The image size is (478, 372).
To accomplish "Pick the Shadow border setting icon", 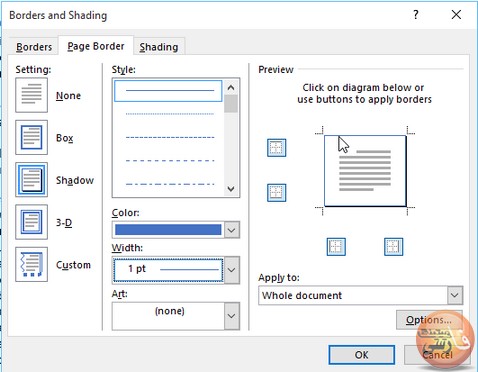I will (x=31, y=180).
